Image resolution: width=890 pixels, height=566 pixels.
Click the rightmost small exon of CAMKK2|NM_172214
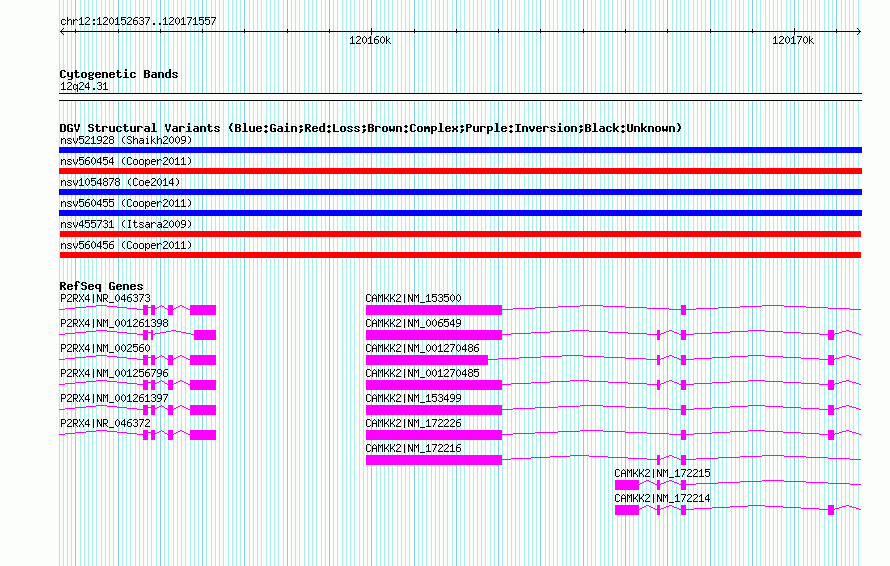coord(831,510)
